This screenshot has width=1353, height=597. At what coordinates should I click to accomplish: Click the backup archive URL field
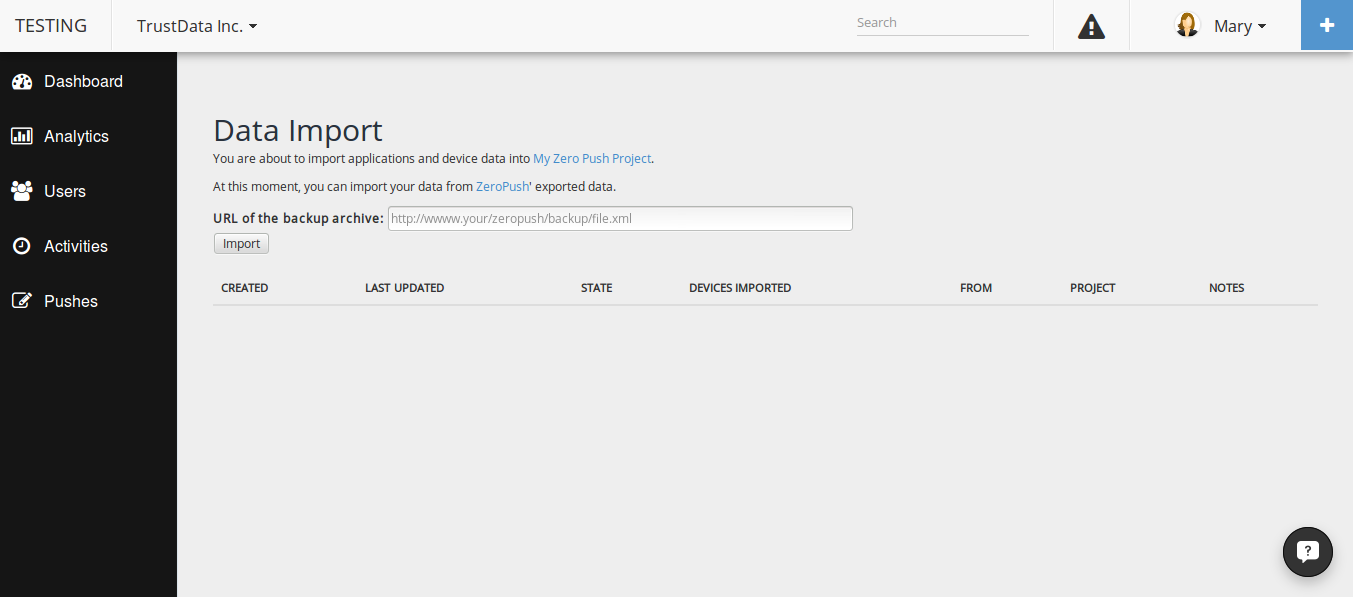tap(620, 218)
